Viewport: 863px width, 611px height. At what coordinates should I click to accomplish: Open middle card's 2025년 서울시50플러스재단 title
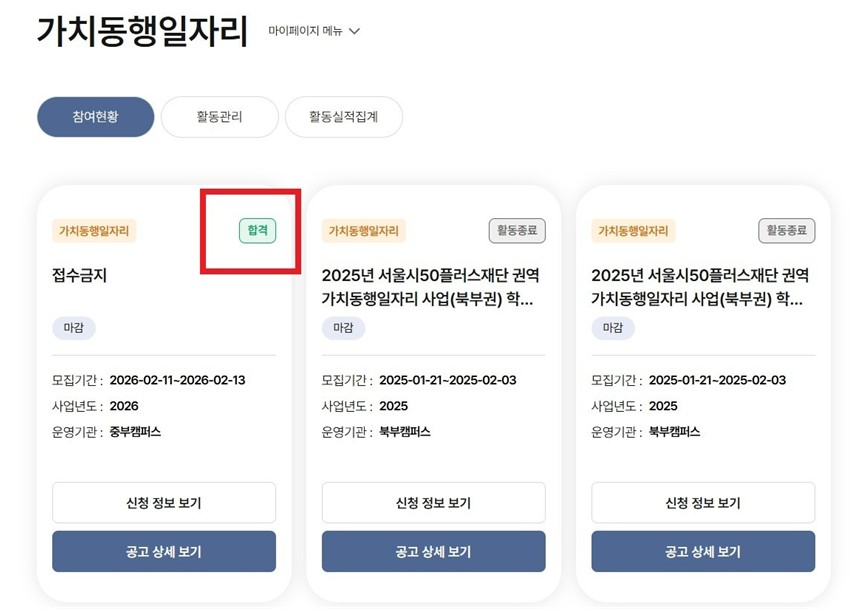[432, 287]
